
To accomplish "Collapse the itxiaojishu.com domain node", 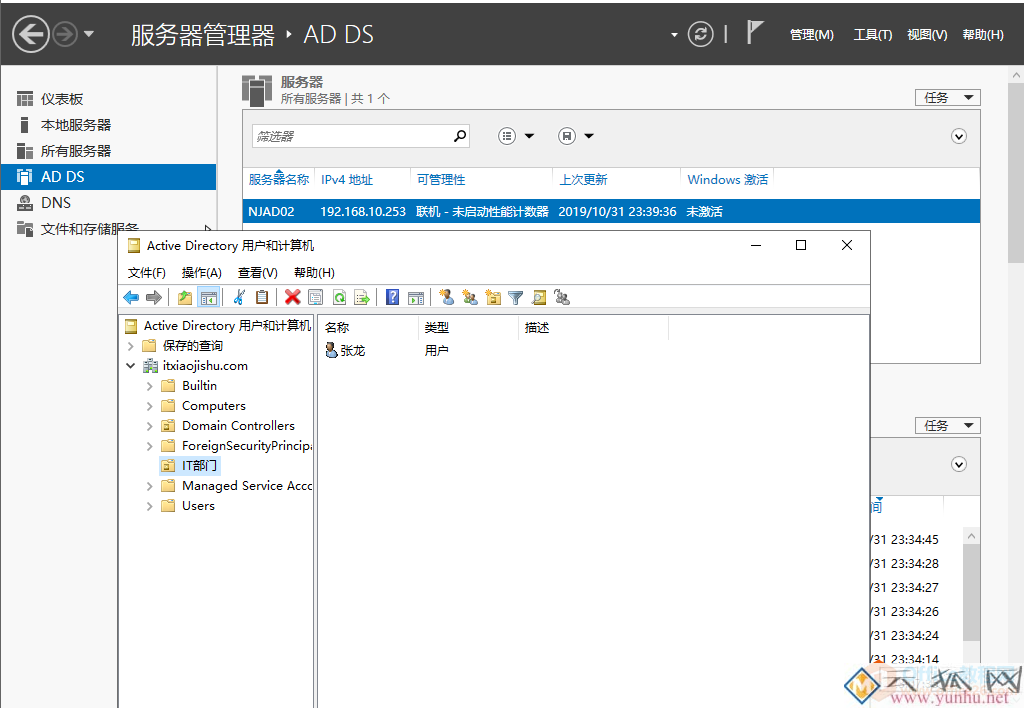I will (x=131, y=366).
